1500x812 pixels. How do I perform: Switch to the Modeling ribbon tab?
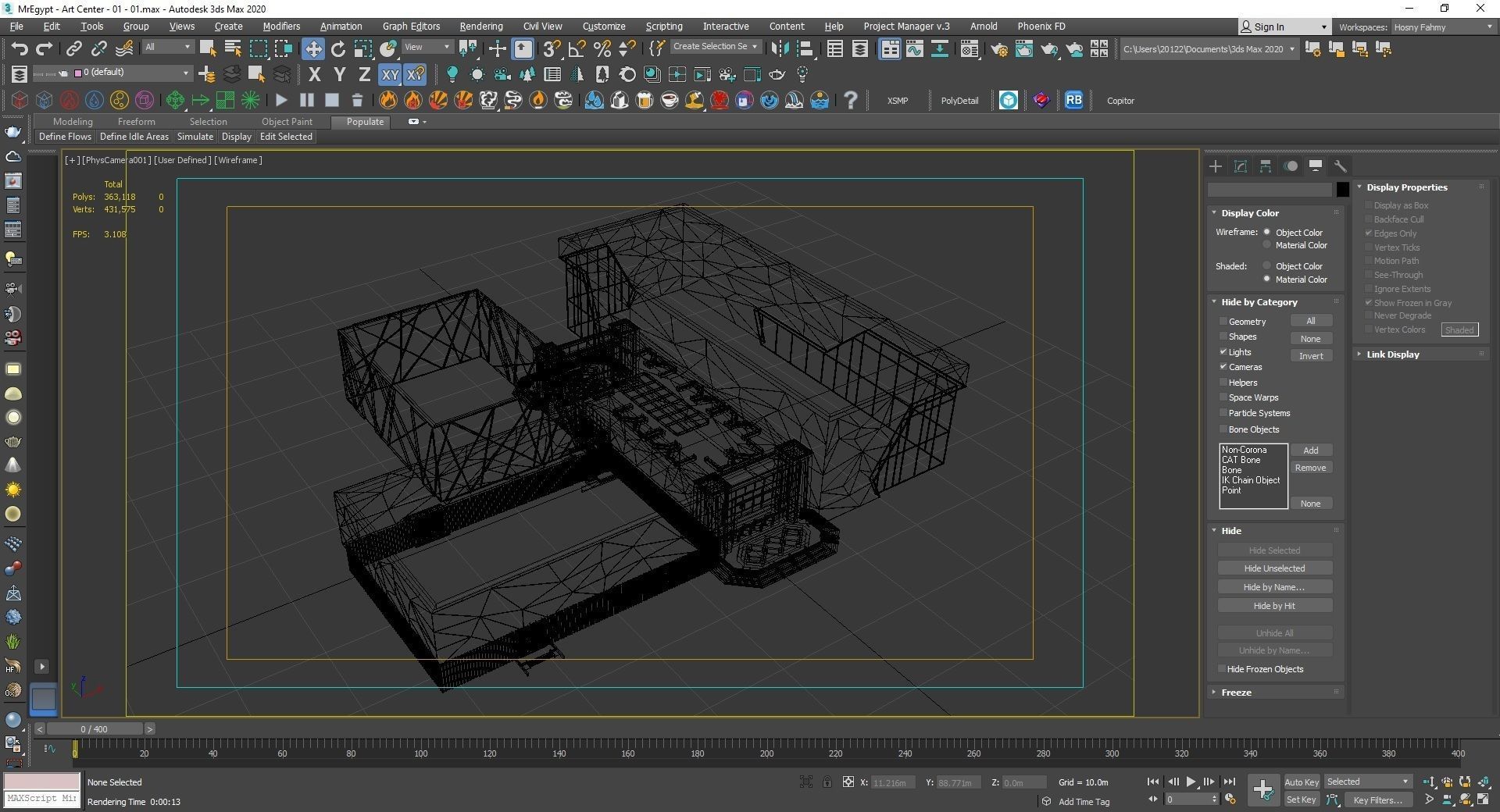pyautogui.click(x=73, y=122)
